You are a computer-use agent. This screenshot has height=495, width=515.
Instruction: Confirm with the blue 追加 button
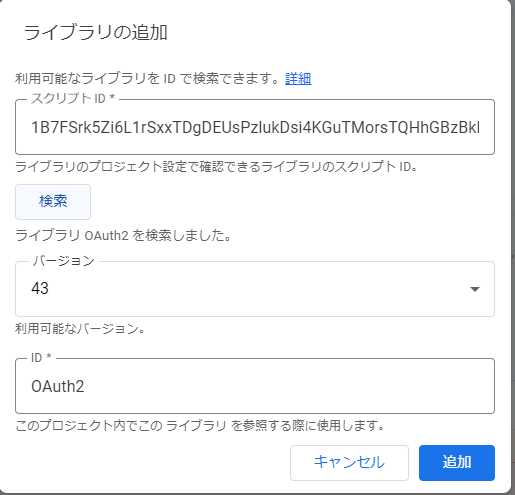pos(457,463)
